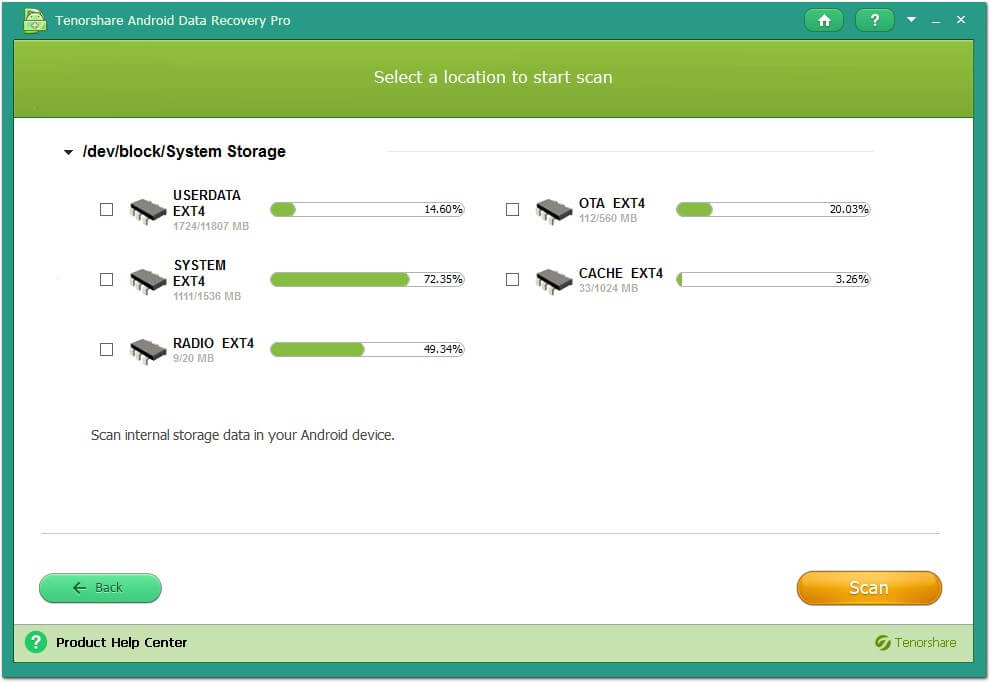Click the USERDATA partition chip icon
Viewport: 990px width, 682px height.
pos(148,211)
